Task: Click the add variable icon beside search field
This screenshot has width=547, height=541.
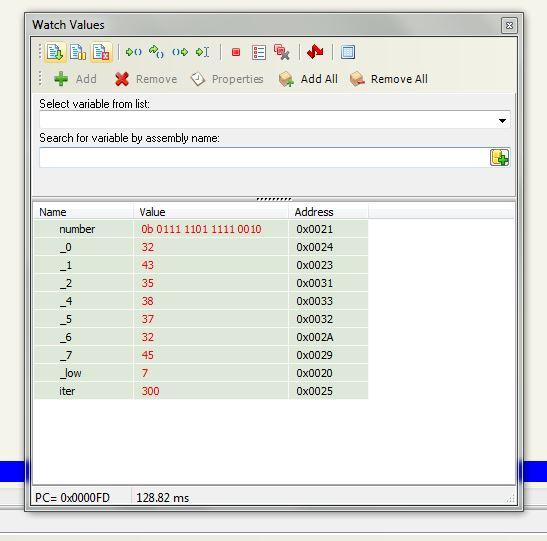Action: click(x=500, y=158)
